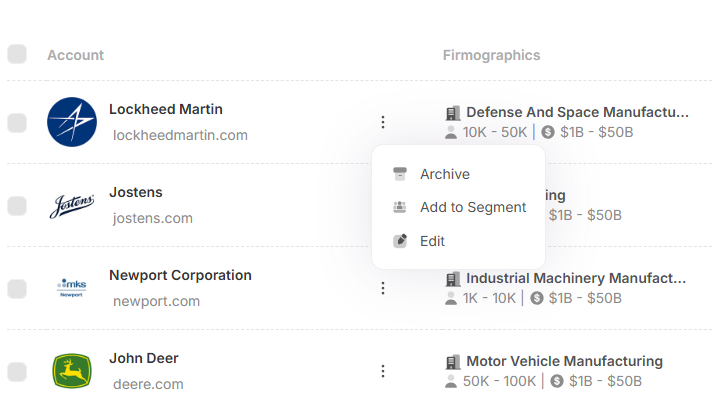Viewport: 713px width, 411px height.
Task: Click the Add to Segment people icon
Action: (400, 207)
